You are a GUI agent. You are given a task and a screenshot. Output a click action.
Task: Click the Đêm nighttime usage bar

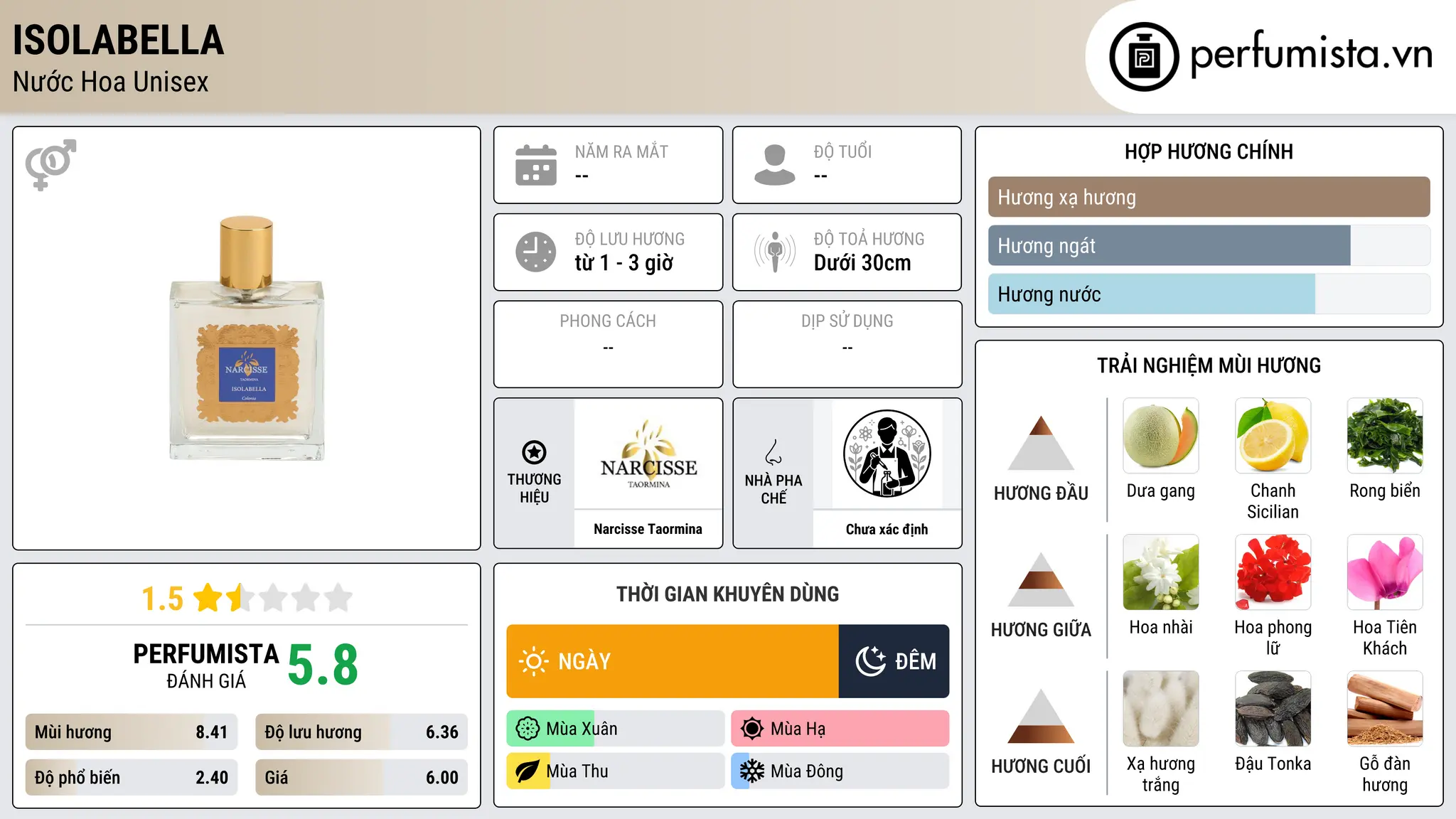click(894, 661)
